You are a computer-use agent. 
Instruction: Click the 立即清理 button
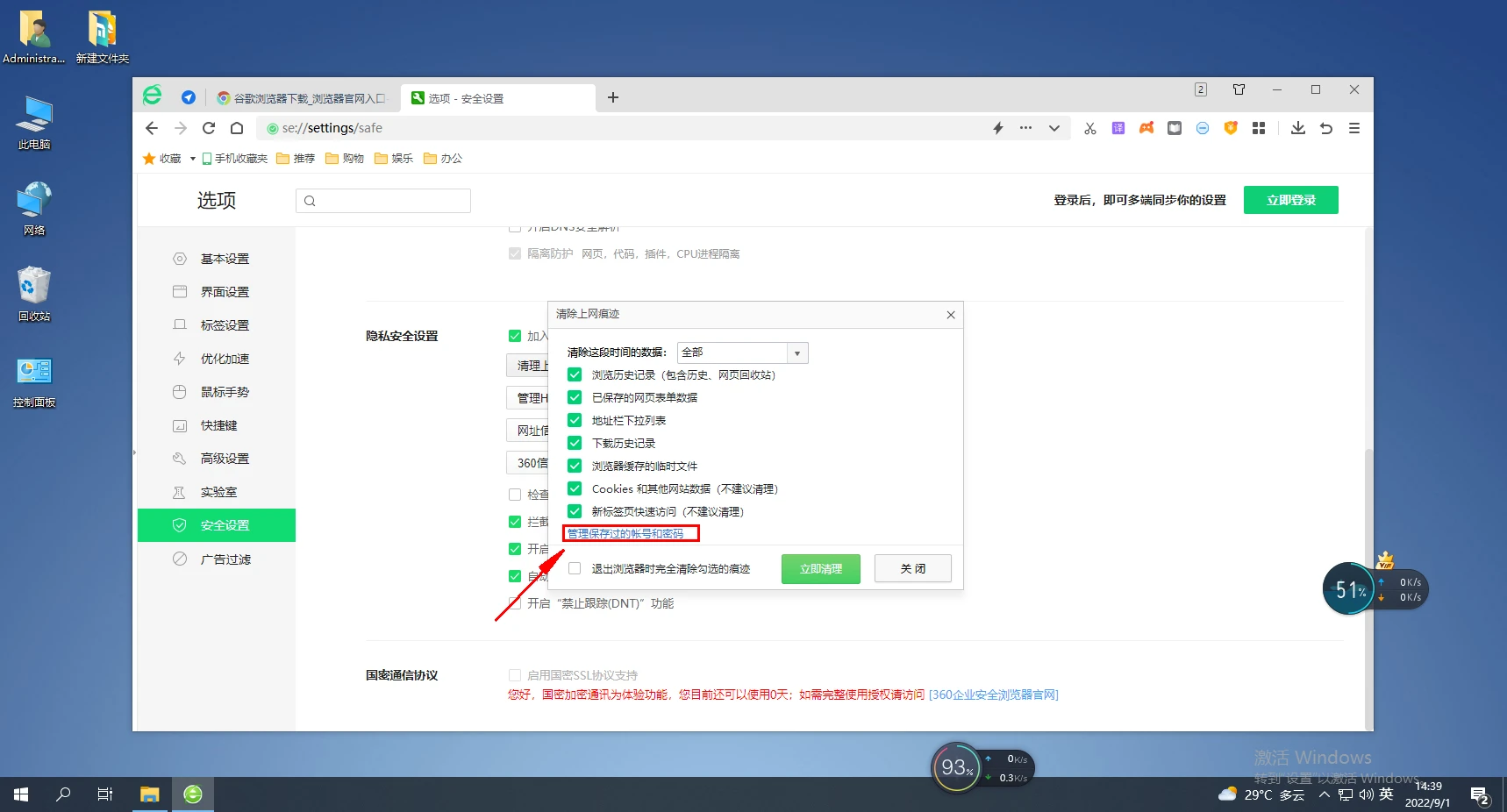click(821, 569)
